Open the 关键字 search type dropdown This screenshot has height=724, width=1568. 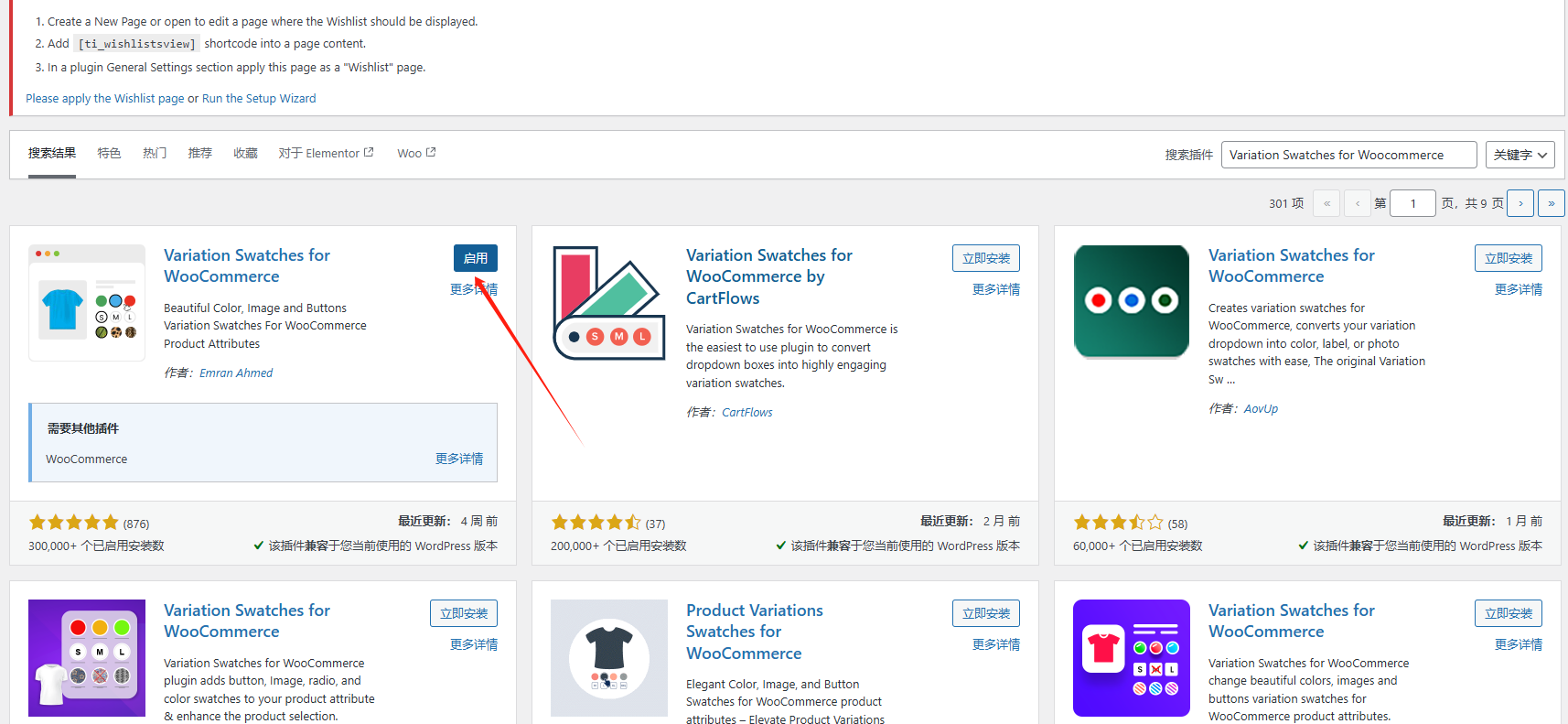[x=1520, y=155]
